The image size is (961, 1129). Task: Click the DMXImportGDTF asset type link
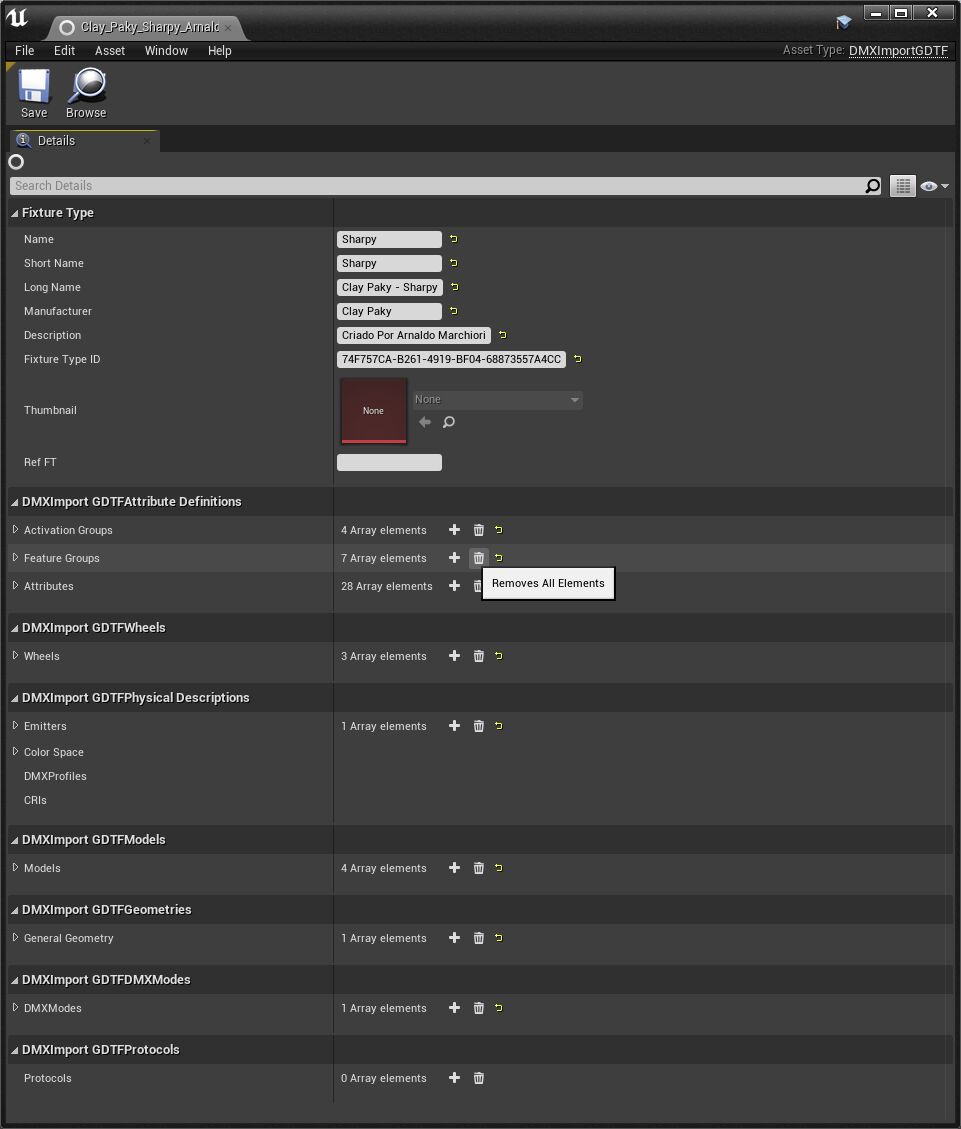click(x=898, y=51)
